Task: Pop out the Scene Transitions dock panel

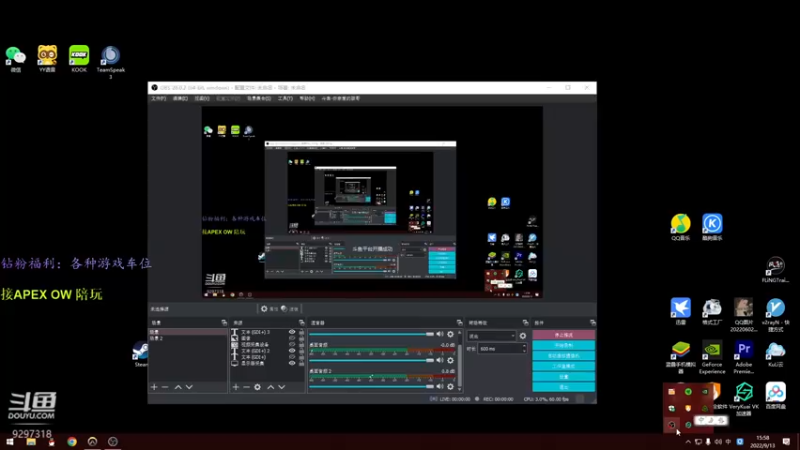Action: (x=526, y=322)
